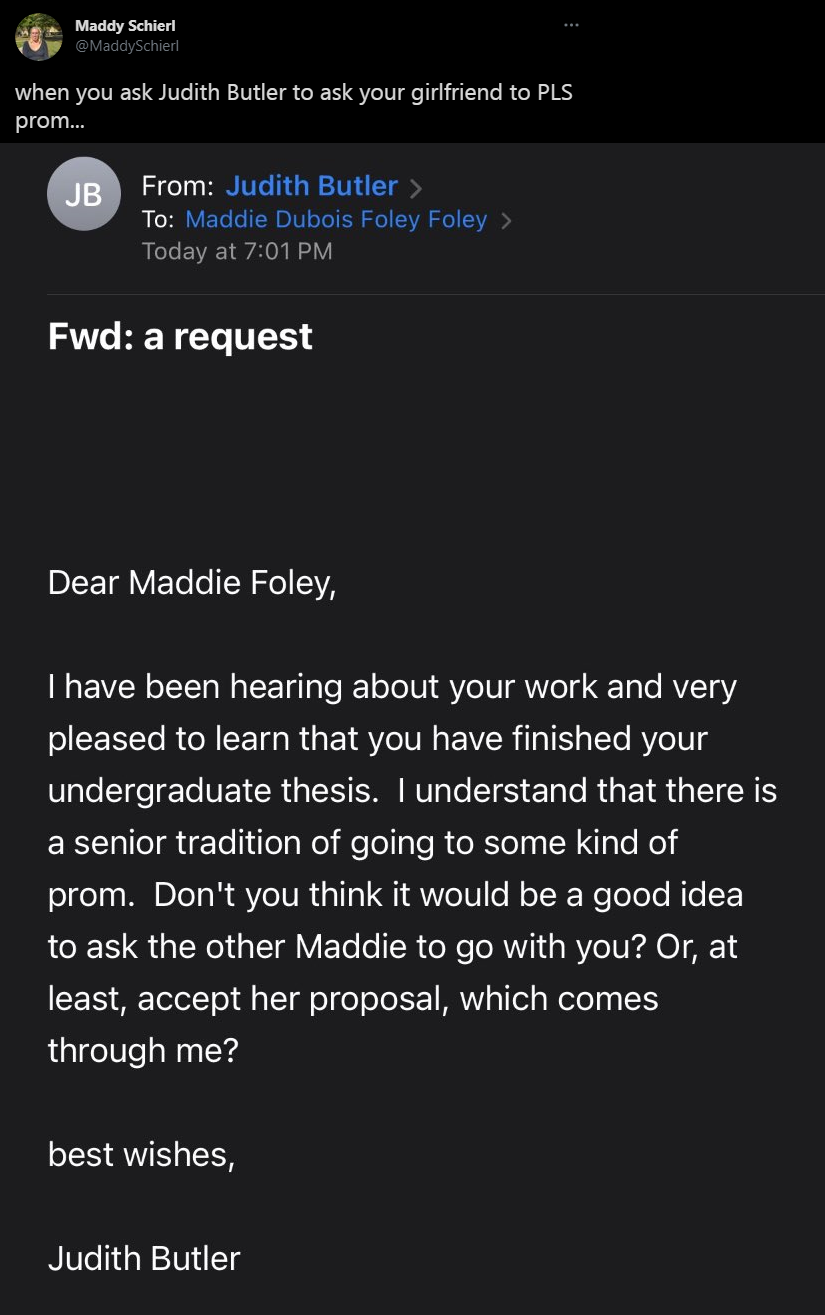The image size is (825, 1315).
Task: Click recipient Maddie Dubois Foley Foley
Action: 336,220
